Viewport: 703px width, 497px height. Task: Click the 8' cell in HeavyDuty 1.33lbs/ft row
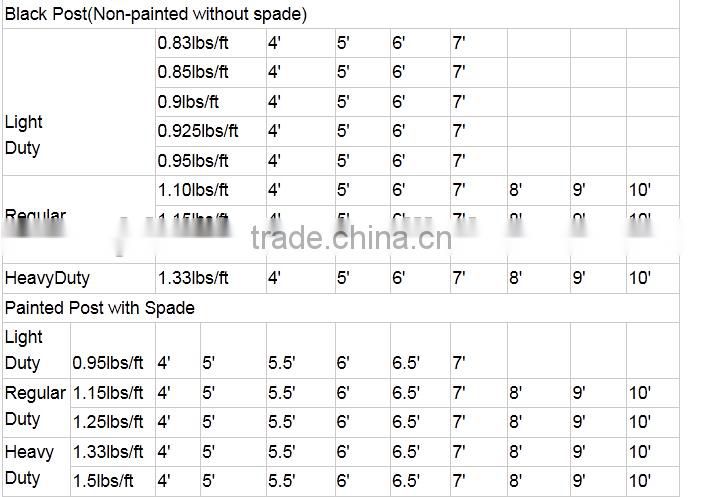tap(515, 278)
